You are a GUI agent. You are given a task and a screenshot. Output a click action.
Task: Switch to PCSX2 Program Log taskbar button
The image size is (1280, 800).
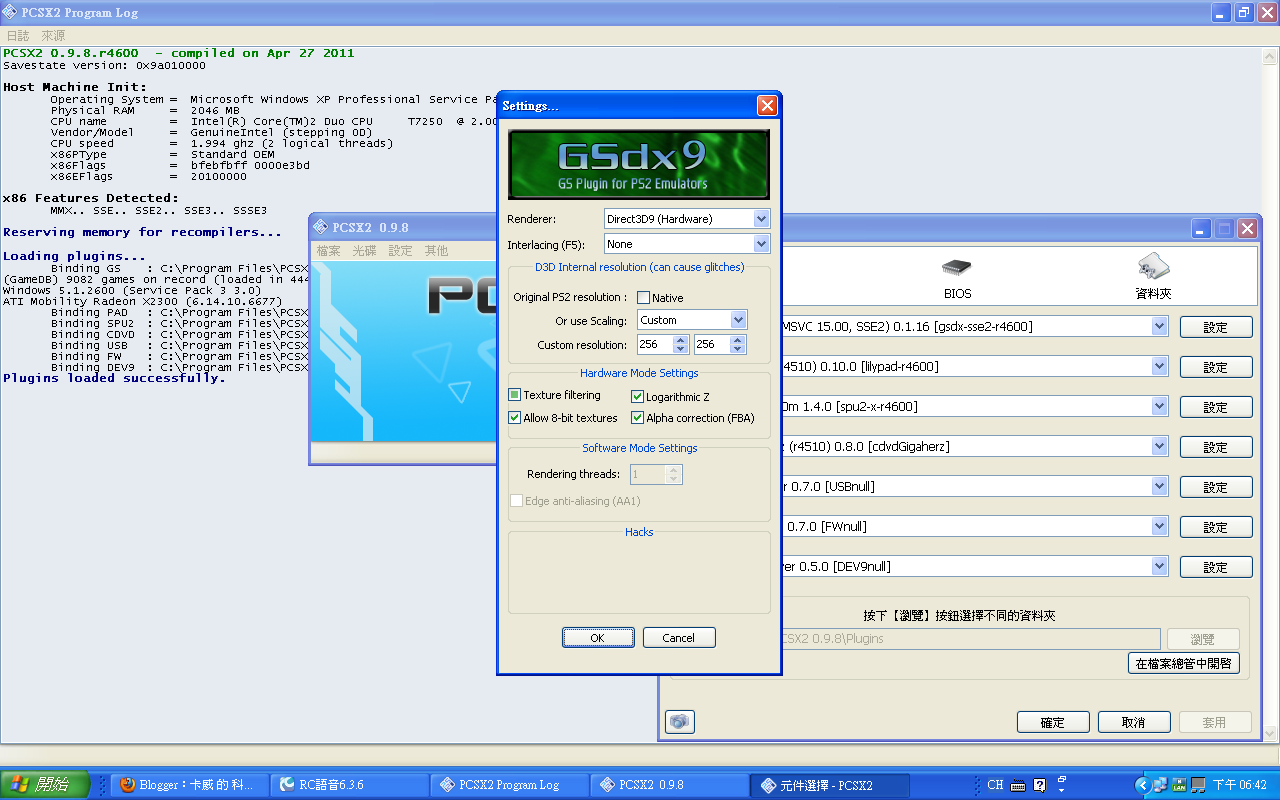click(x=510, y=785)
